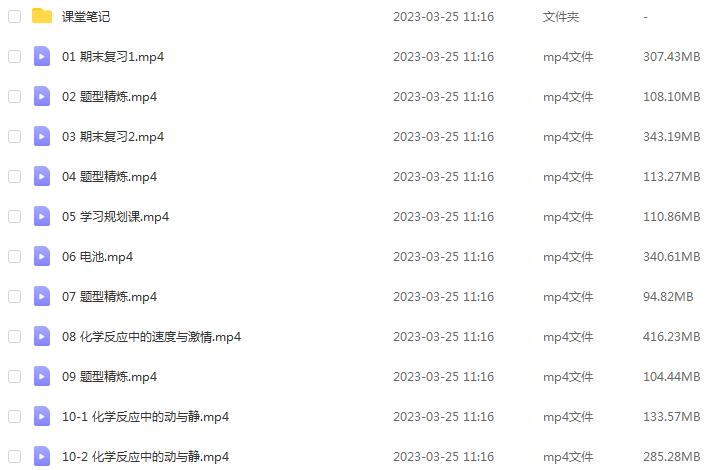This screenshot has height=470, width=705.
Task: Open the file name 06 电池.mp4
Action: [98, 257]
